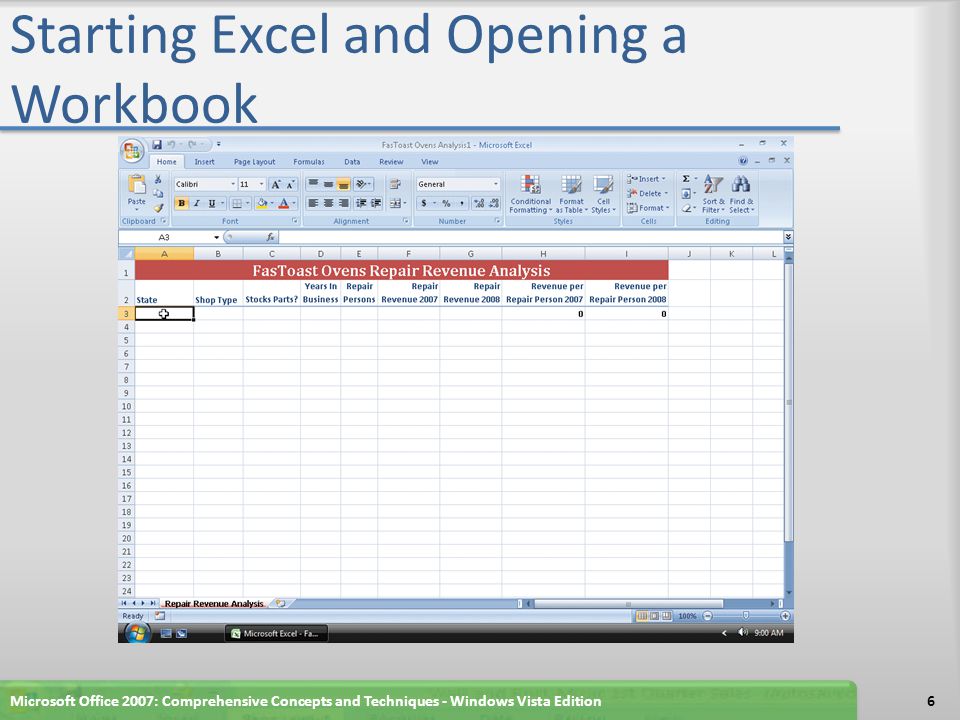The height and width of the screenshot is (720, 960).
Task: Open the font size 11 dropdown
Action: (261, 184)
